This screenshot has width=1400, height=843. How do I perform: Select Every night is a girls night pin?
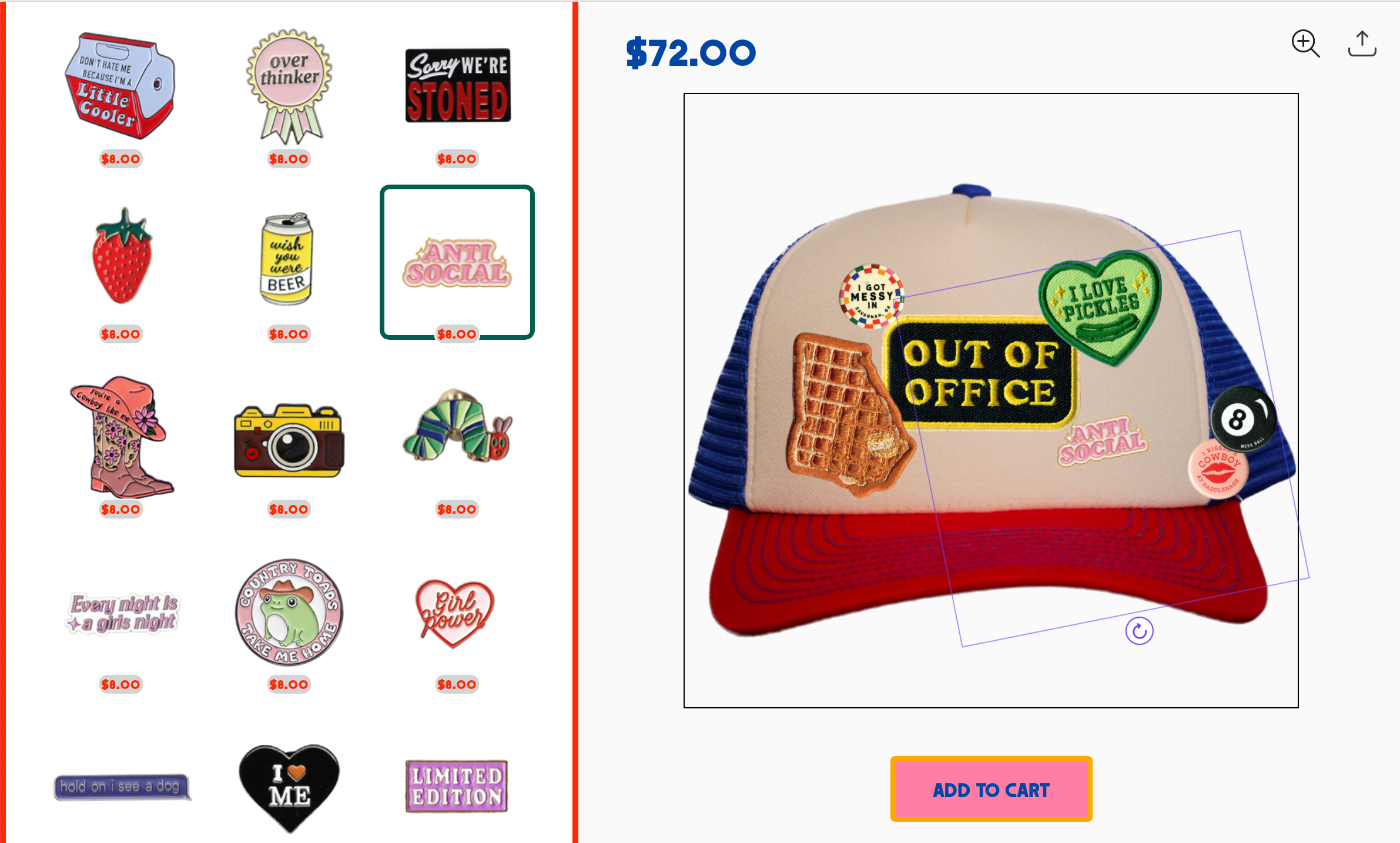pos(122,613)
